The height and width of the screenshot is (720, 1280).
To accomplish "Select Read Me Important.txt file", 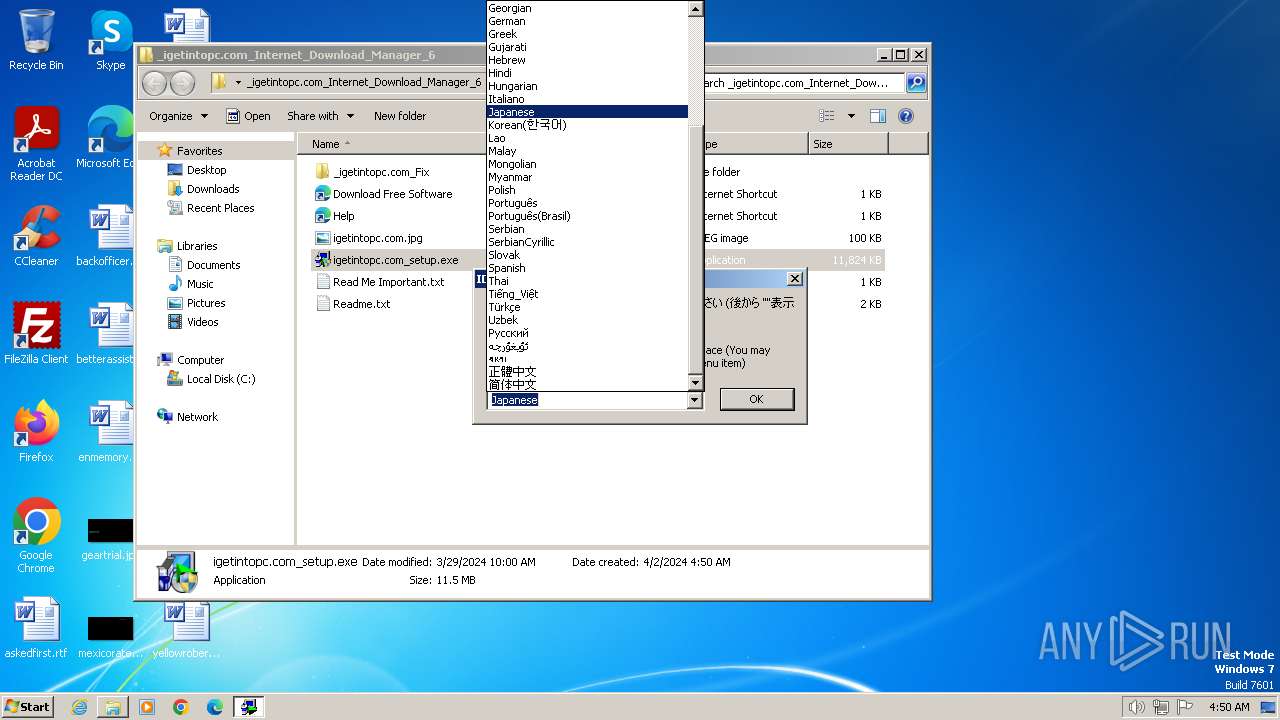I will click(389, 282).
